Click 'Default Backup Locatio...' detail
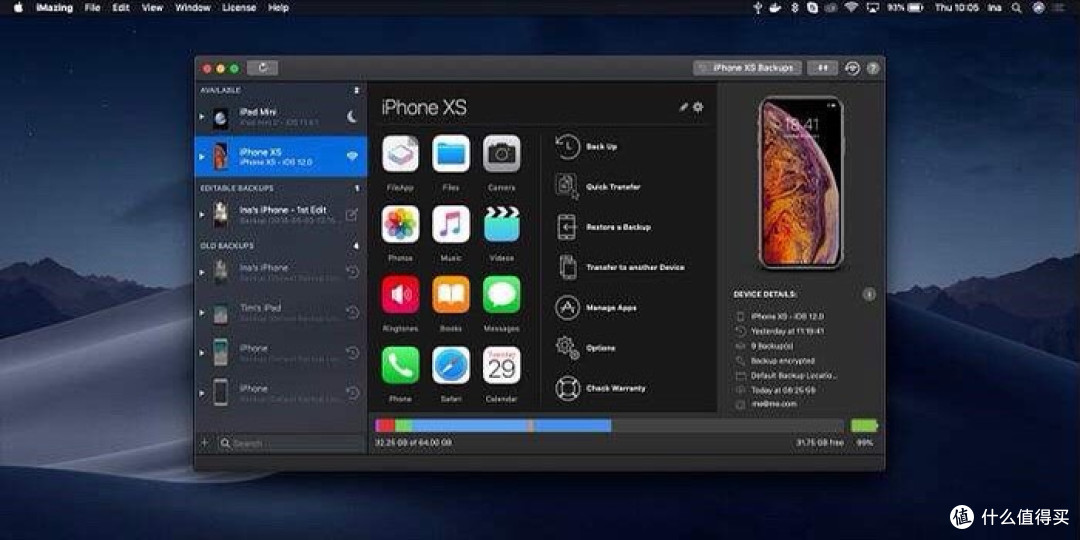The height and width of the screenshot is (540, 1080). tap(794, 375)
